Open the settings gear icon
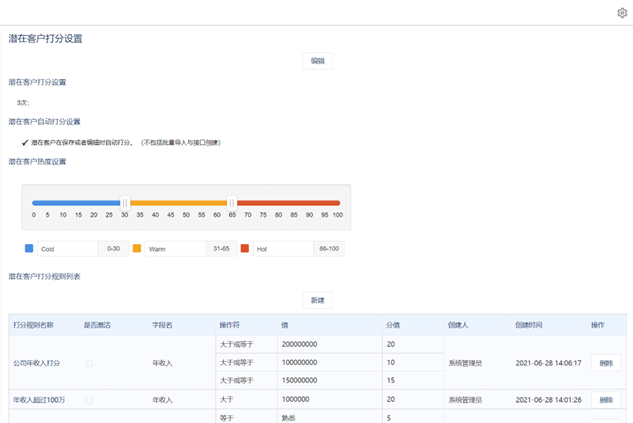This screenshot has height=423, width=633. (622, 13)
